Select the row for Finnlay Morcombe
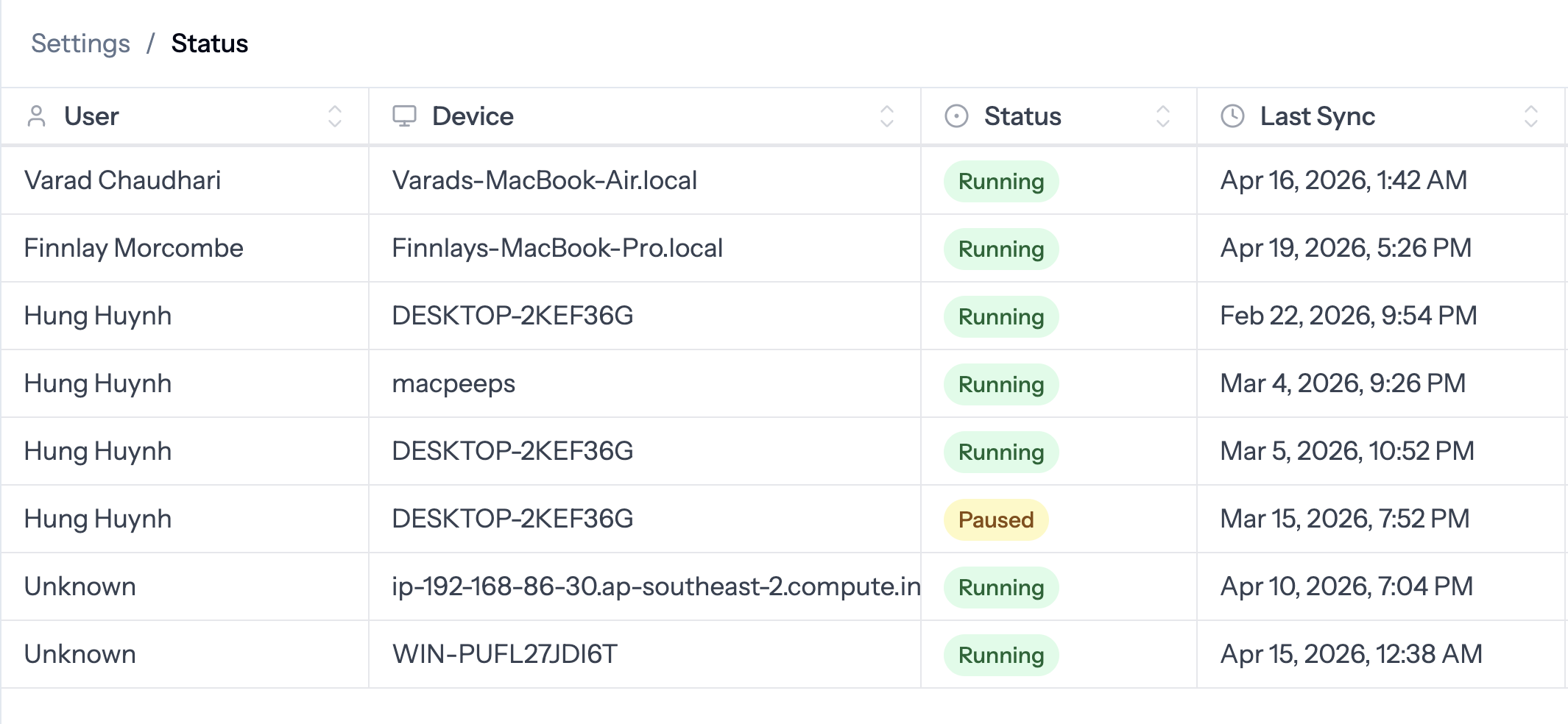1568x724 pixels. 133,249
